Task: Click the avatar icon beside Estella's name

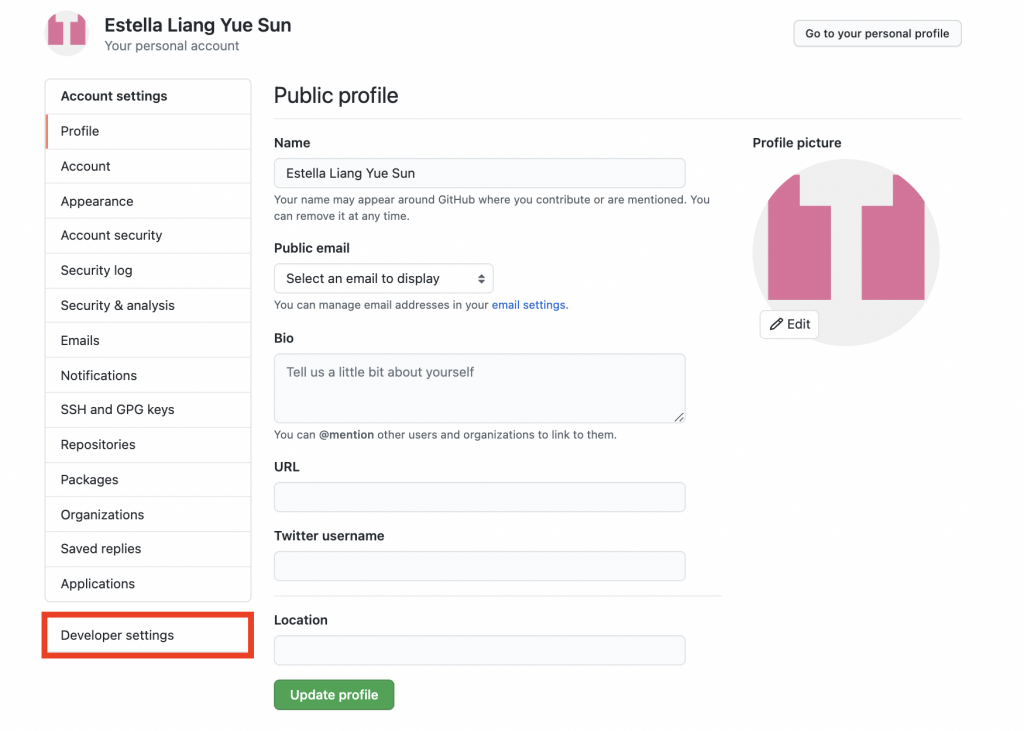Action: click(67, 33)
